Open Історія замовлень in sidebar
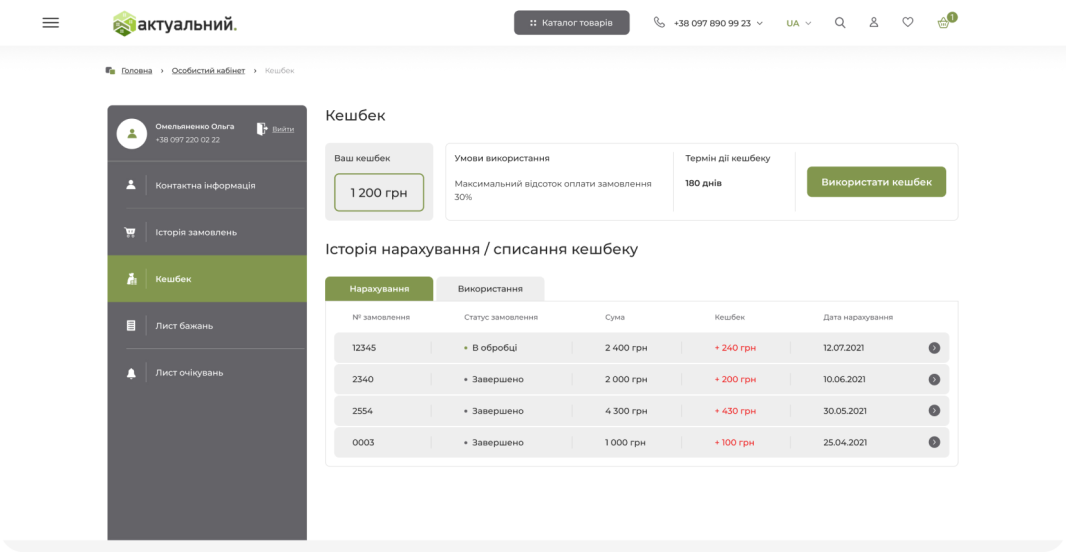 196,232
